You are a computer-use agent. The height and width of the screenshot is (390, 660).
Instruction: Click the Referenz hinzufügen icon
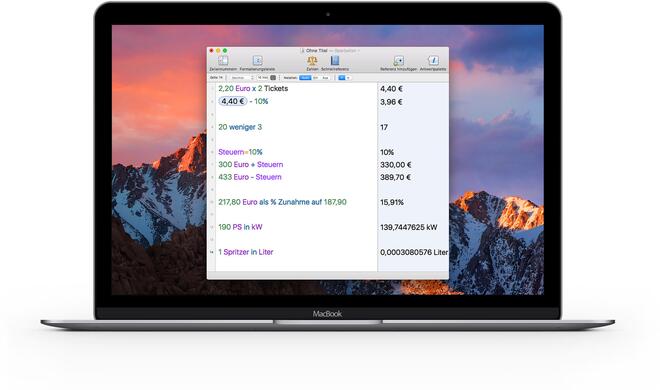click(x=398, y=61)
